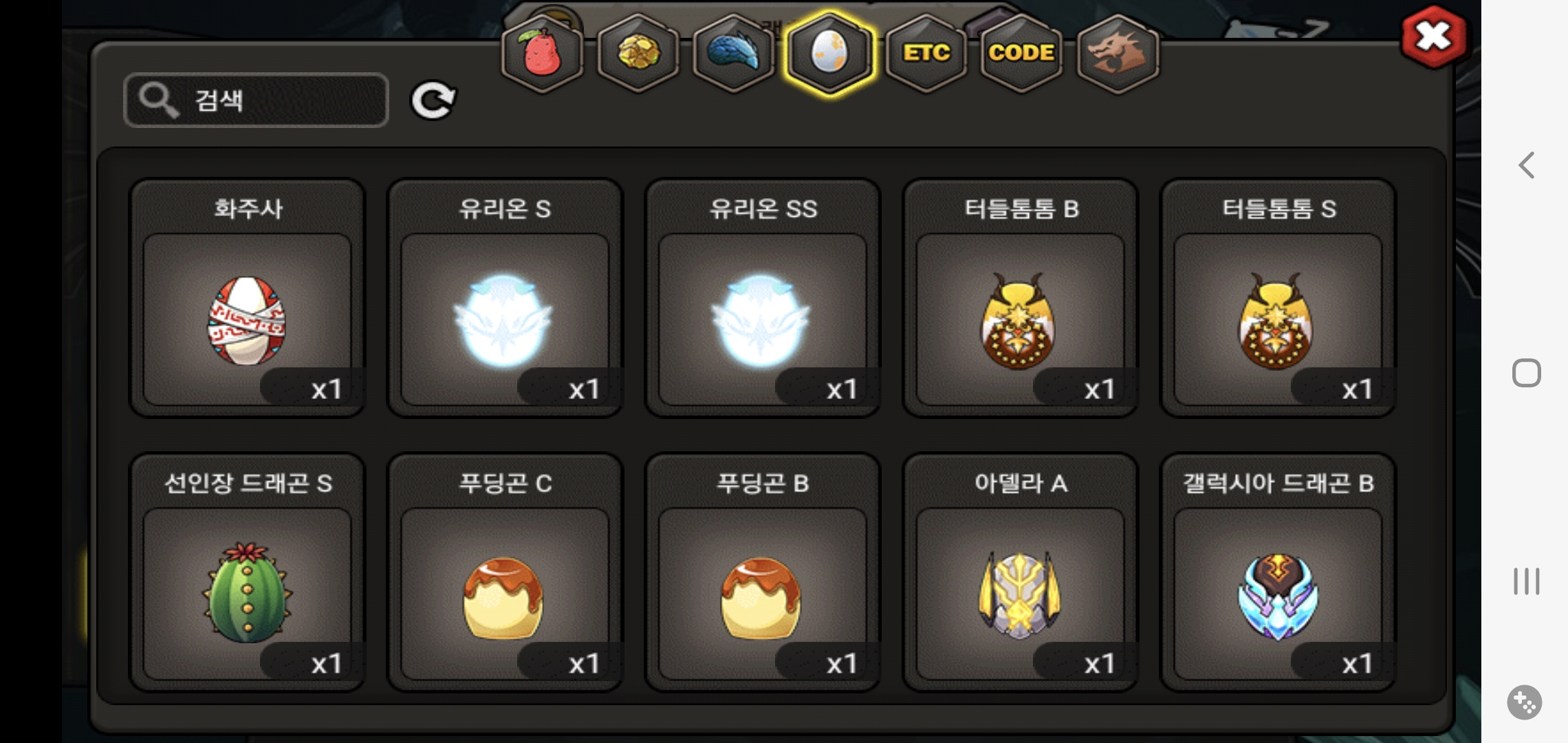Image resolution: width=1568 pixels, height=743 pixels.
Task: Select the 갤럭시아 드래곤 B egg
Action: click(1278, 572)
